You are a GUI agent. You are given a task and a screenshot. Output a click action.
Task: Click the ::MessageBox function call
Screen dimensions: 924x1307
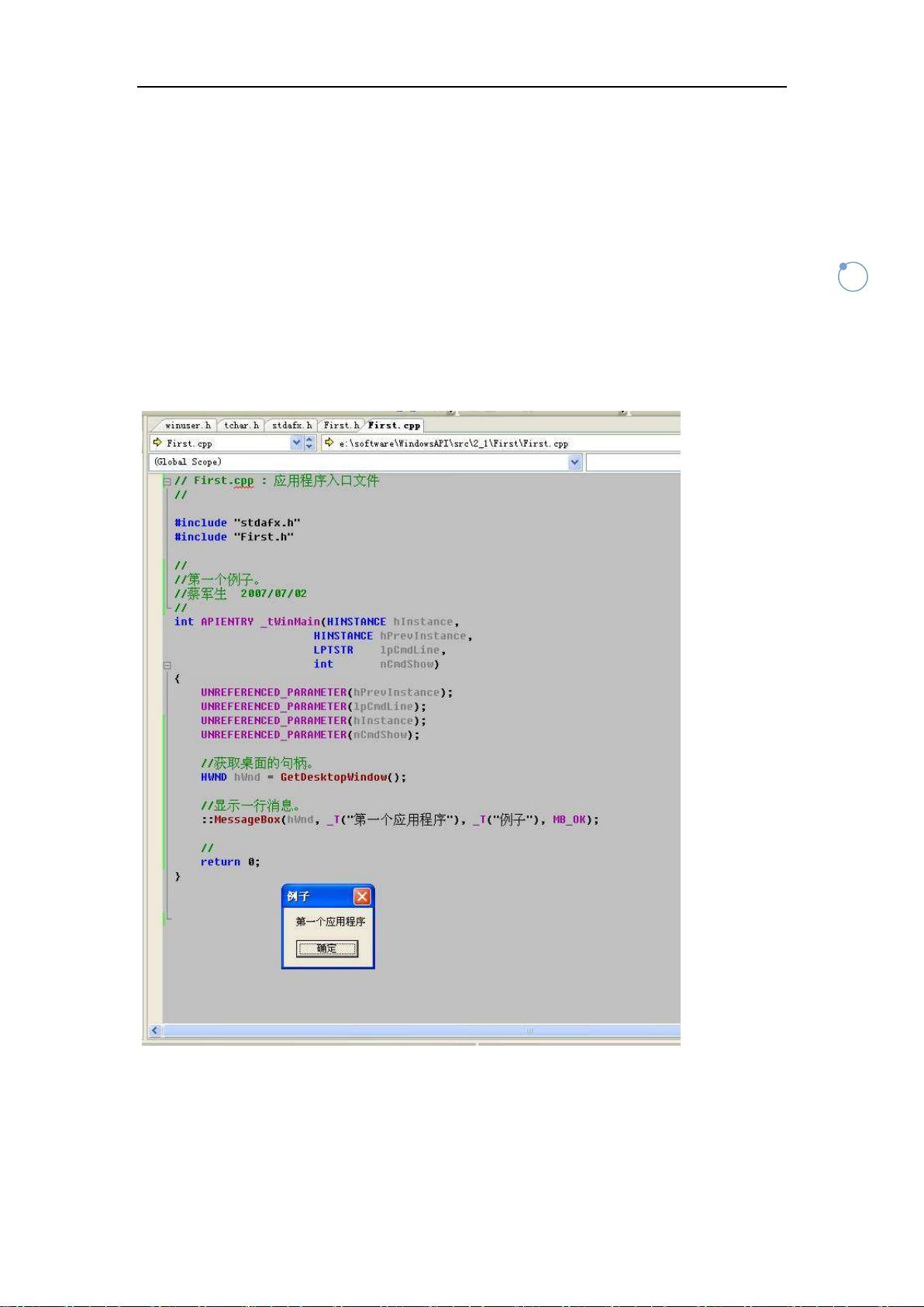[241, 819]
